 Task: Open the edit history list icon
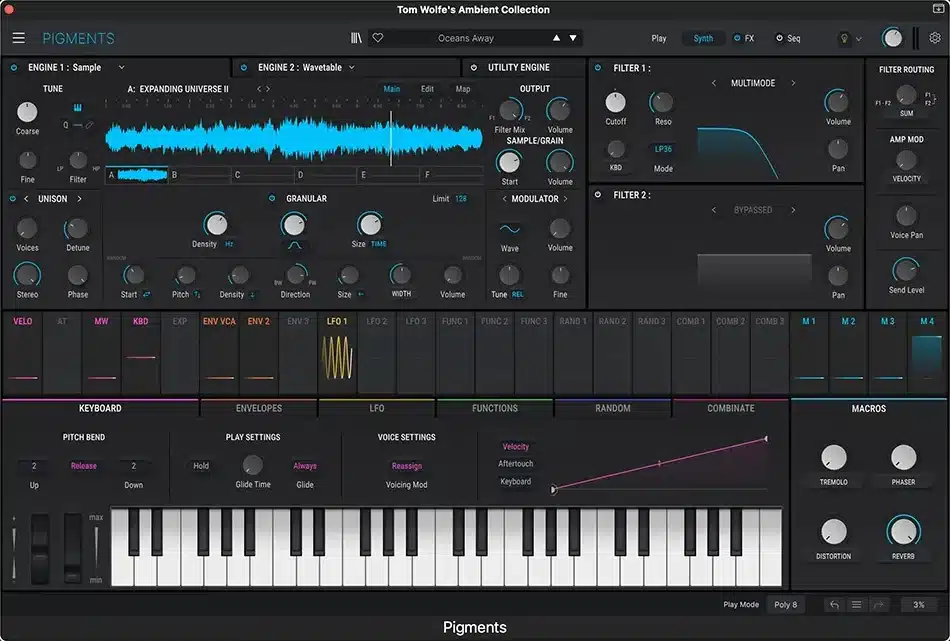pyautogui.click(x=856, y=605)
